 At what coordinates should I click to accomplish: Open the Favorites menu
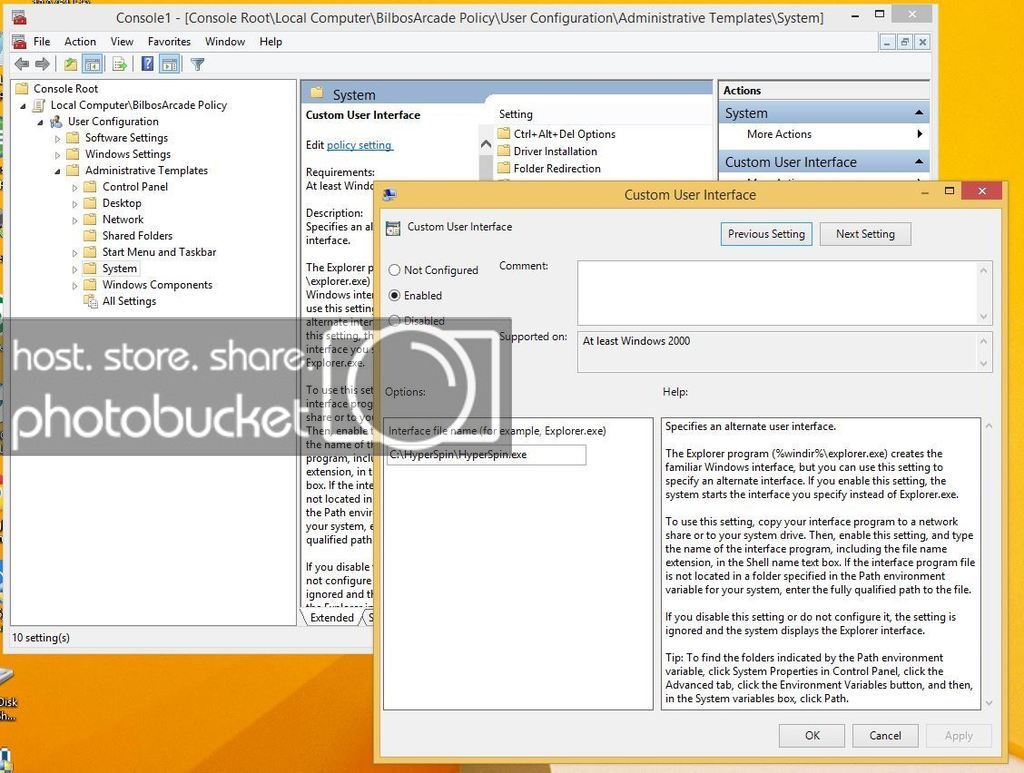point(169,42)
